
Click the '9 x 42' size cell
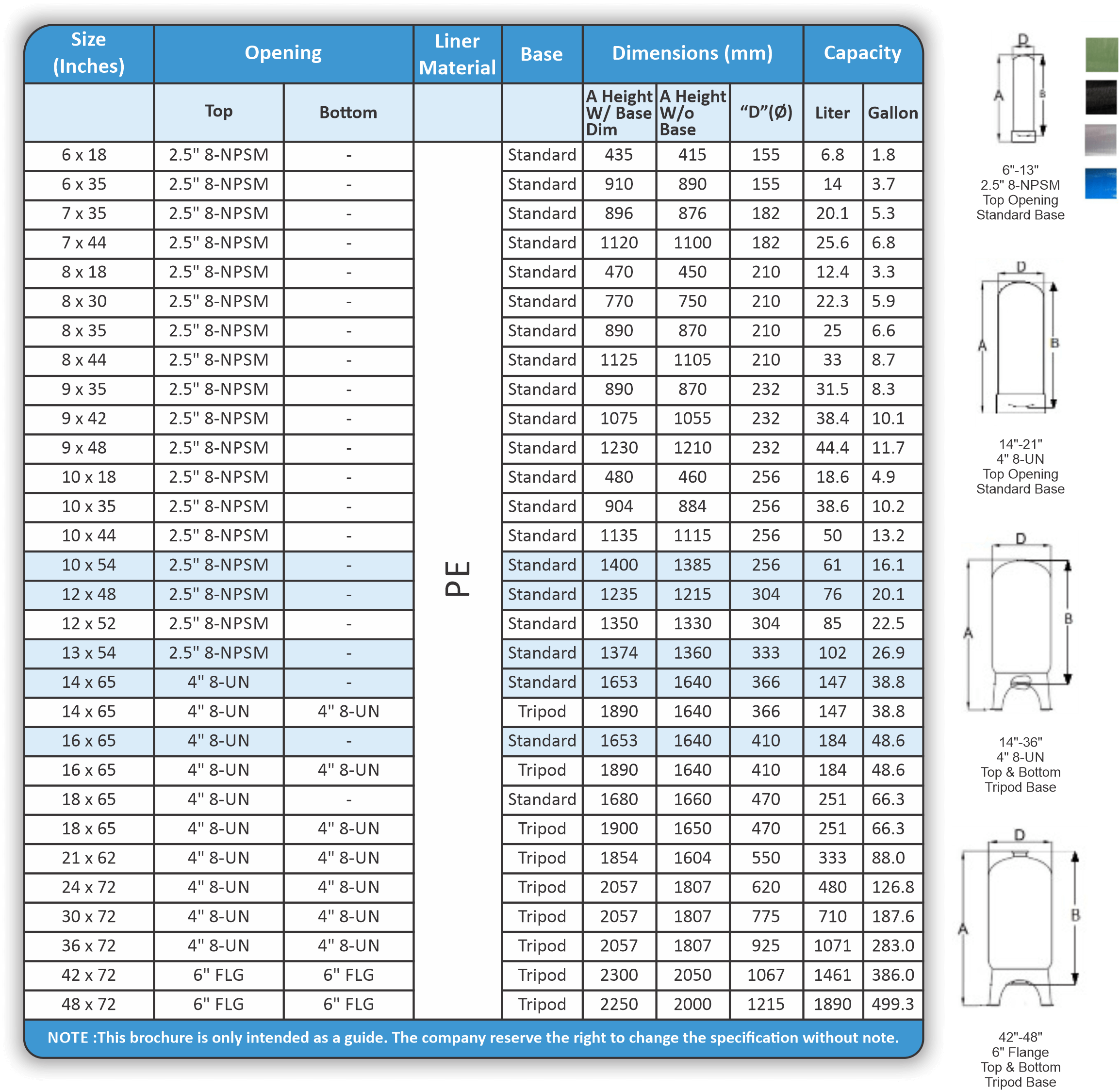(89, 419)
